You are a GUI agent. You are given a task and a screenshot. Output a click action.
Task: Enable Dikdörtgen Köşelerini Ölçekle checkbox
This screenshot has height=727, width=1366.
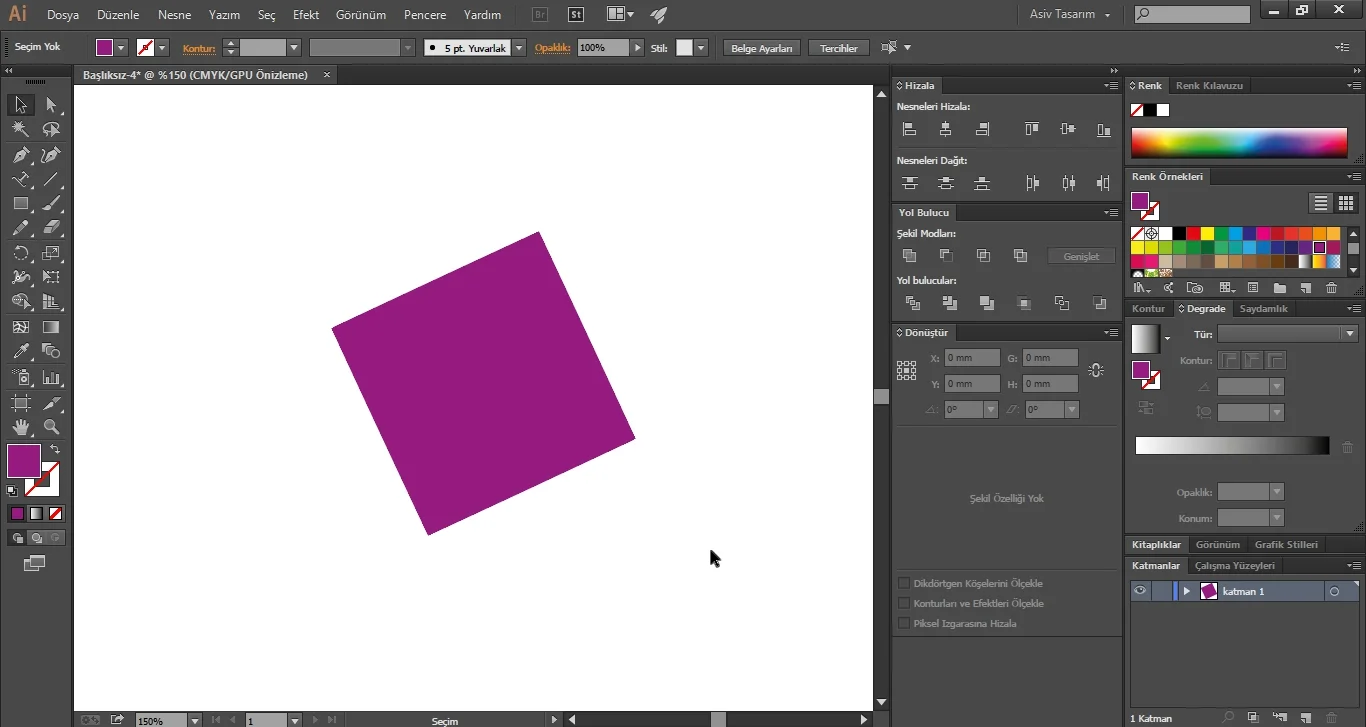coord(904,583)
